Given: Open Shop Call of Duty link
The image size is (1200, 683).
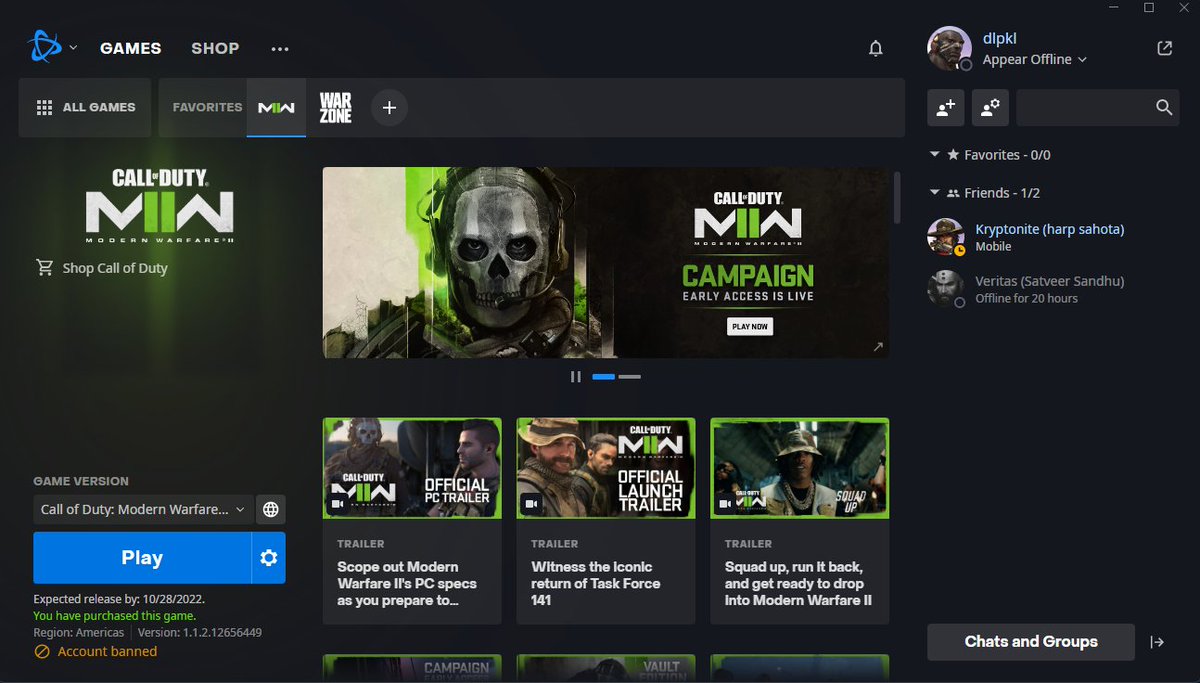Looking at the screenshot, I should [115, 268].
